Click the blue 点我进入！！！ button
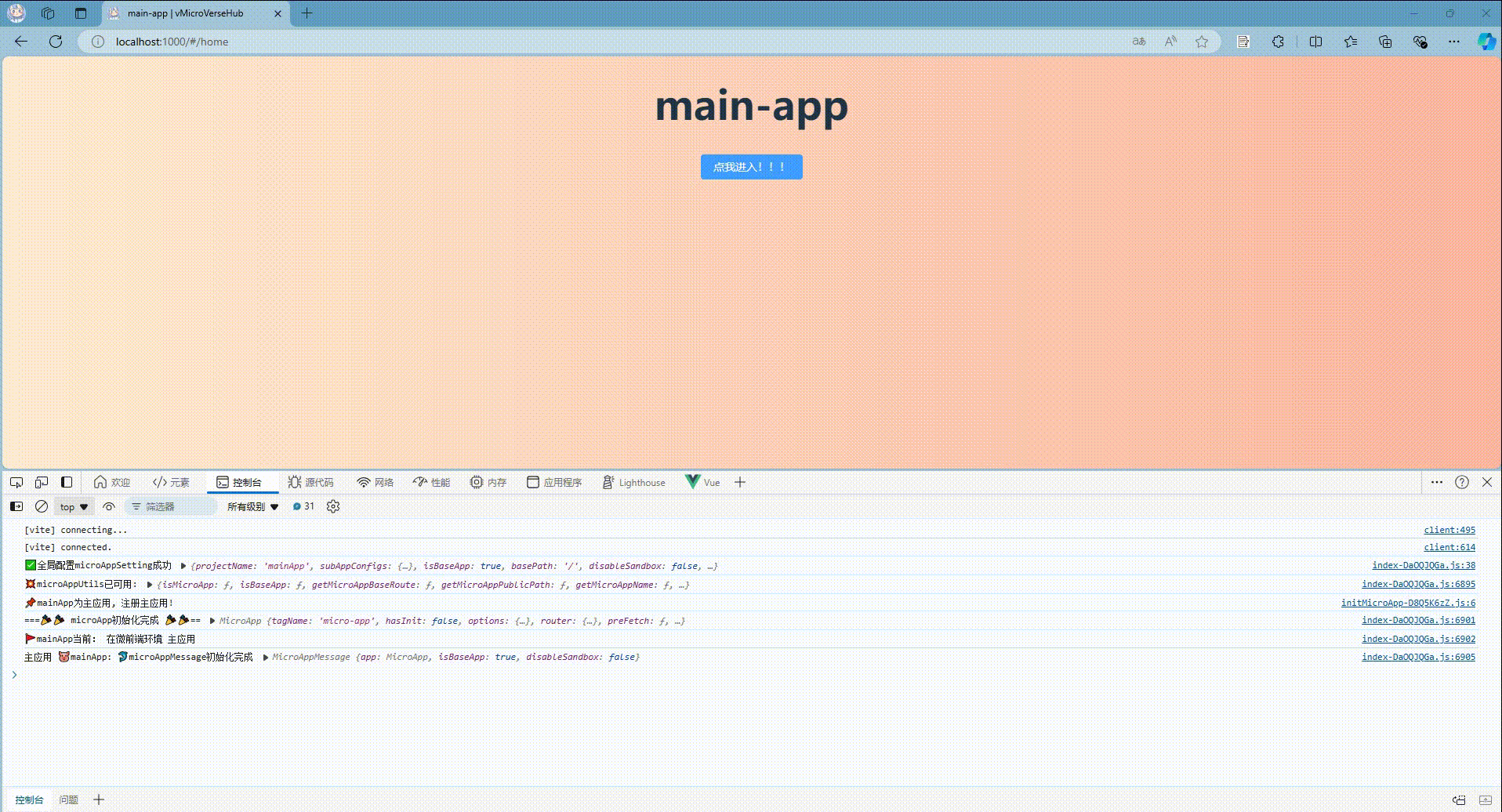 point(751,167)
